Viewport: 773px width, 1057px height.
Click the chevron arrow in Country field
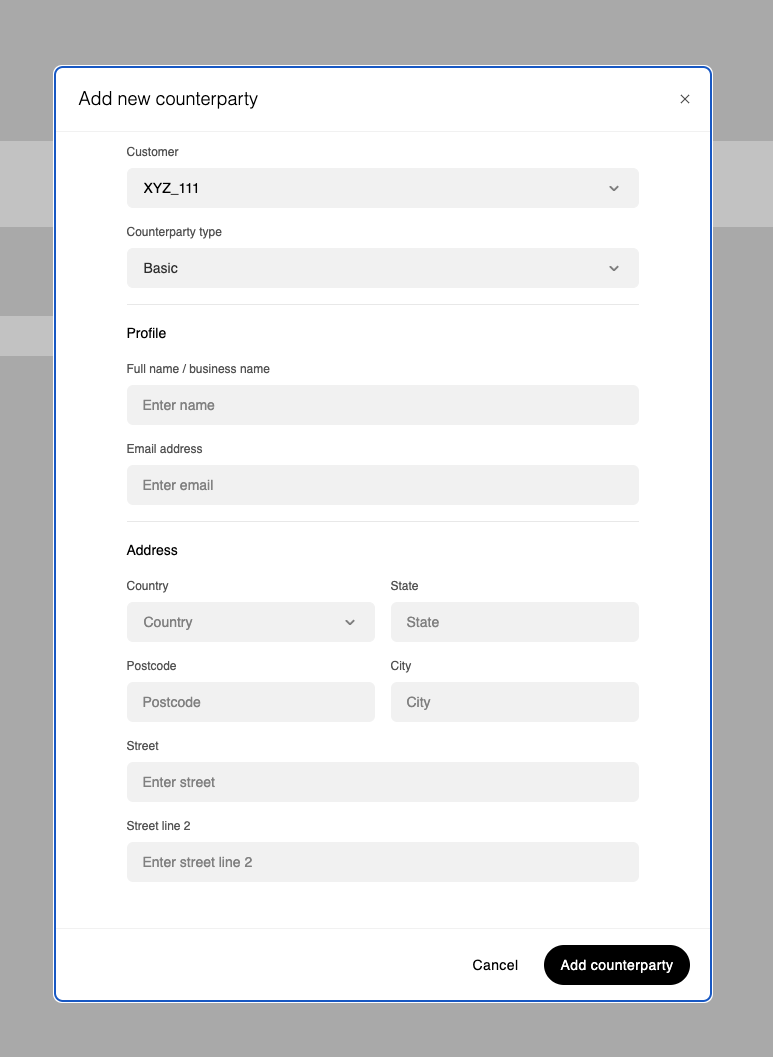350,622
